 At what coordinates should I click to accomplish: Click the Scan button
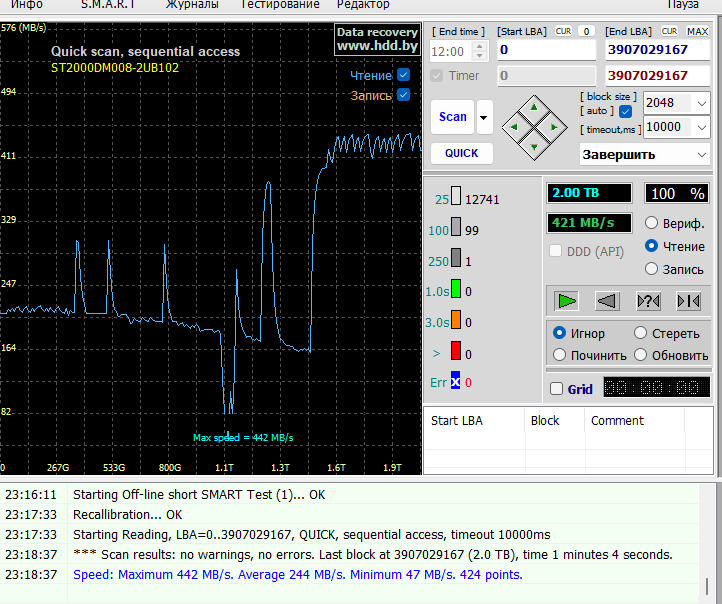click(453, 117)
